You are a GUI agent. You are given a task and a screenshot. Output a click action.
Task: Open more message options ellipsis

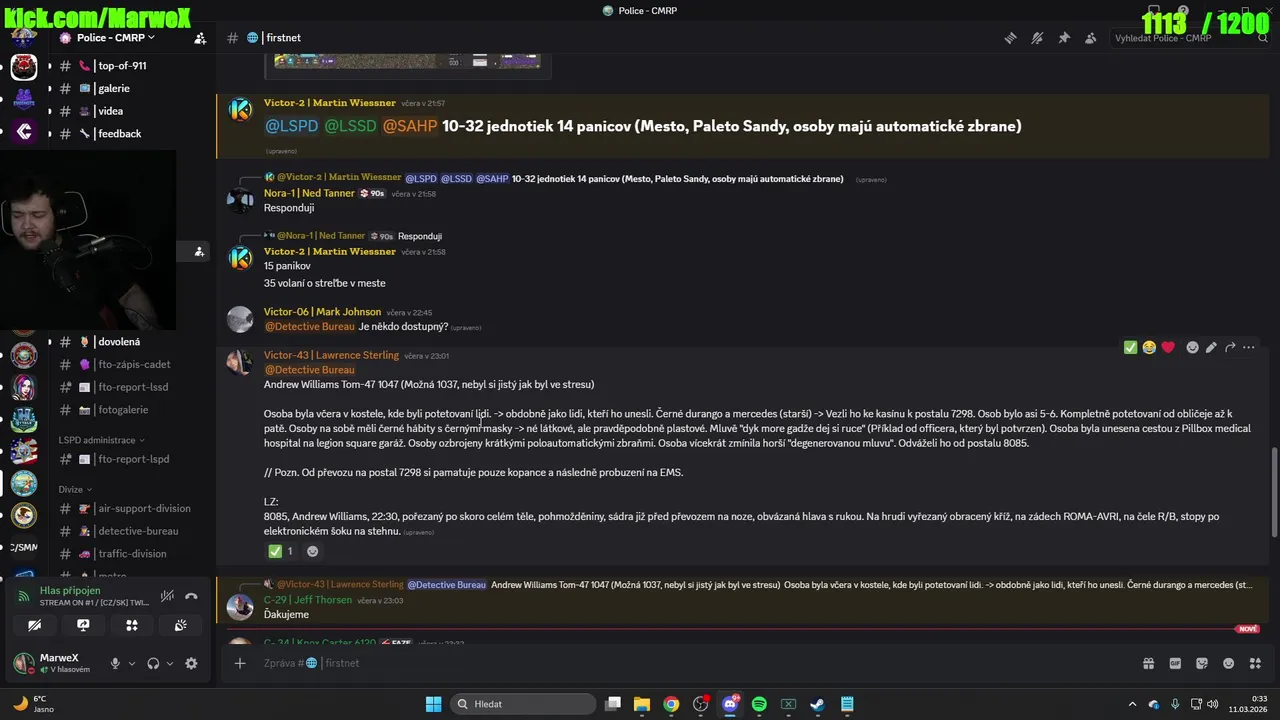pyautogui.click(x=1248, y=347)
